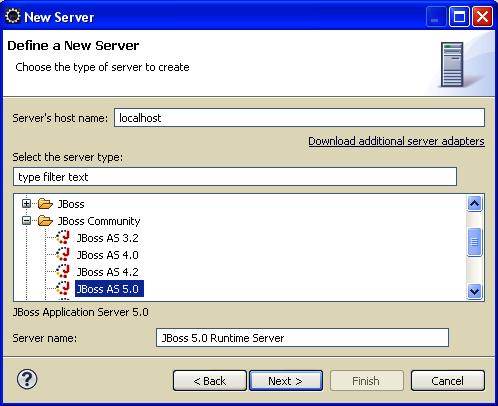Click the Back button
Image resolution: width=498 pixels, height=406 pixels.
(x=210, y=381)
